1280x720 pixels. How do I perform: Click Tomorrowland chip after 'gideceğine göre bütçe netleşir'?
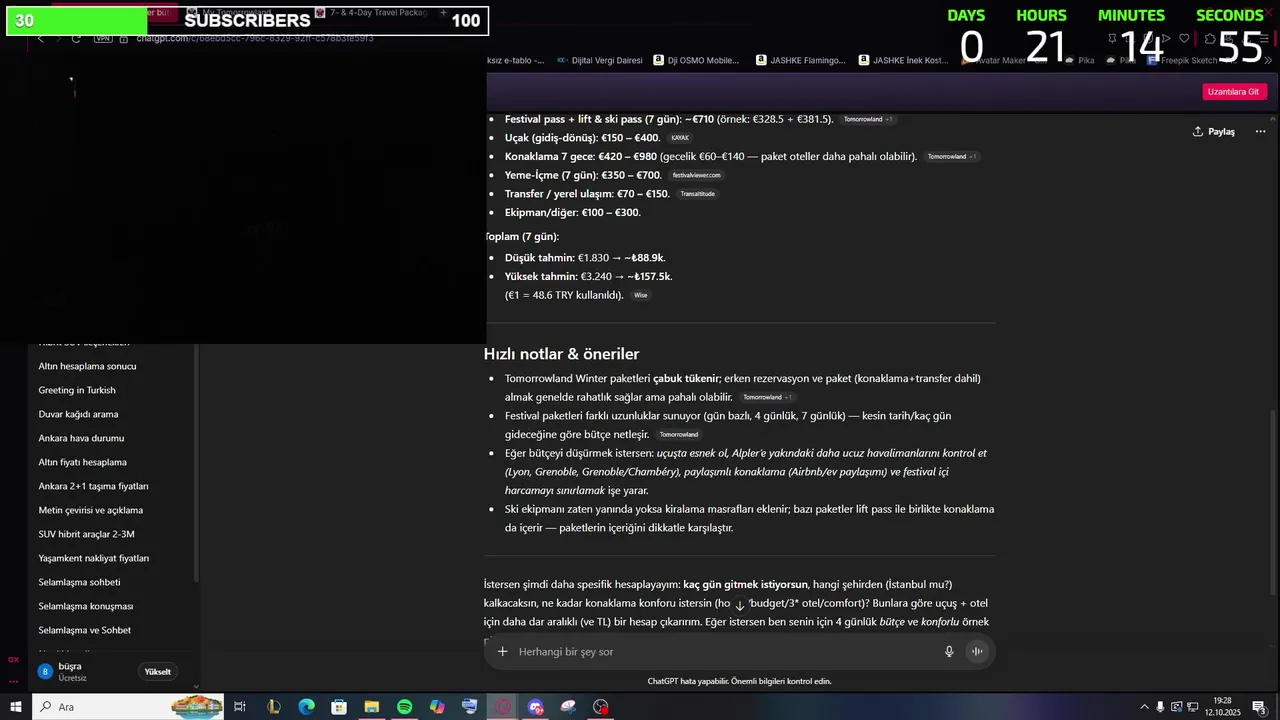click(678, 435)
